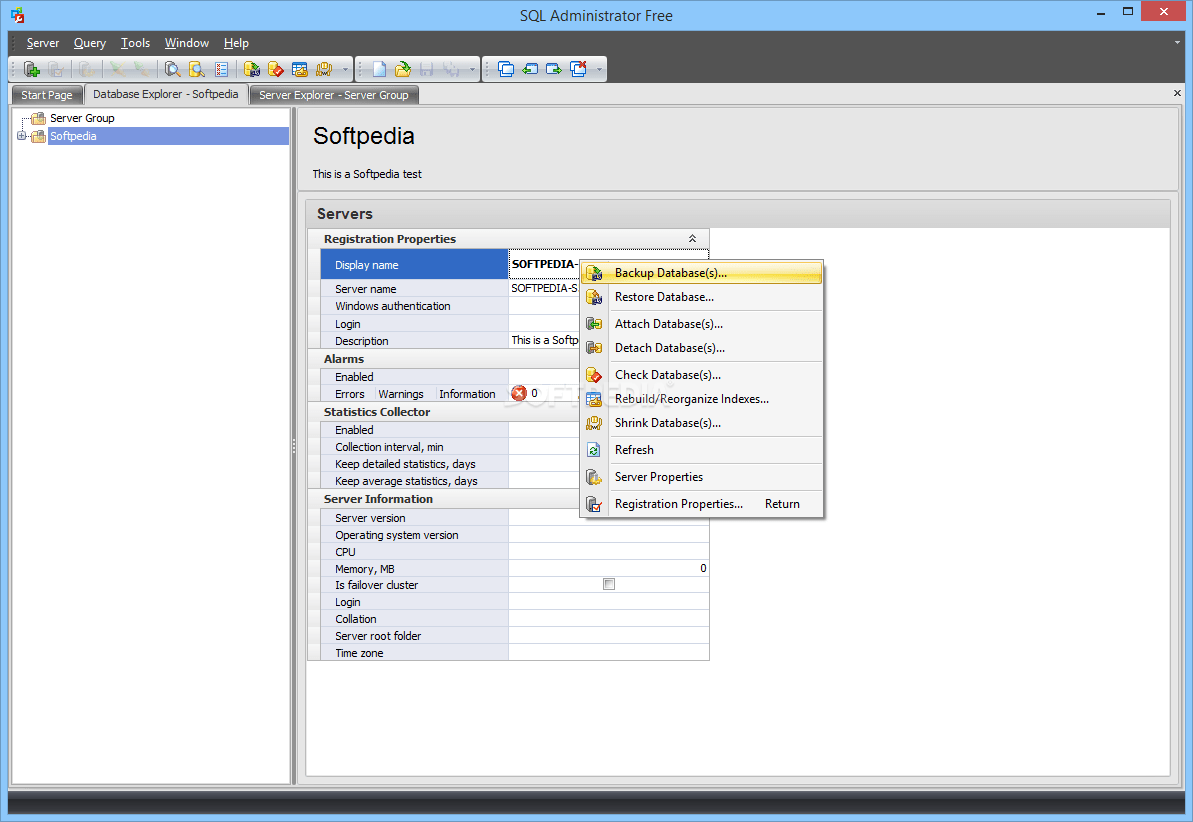
Task: Collapse the Registration Properties section chevron
Action: tap(692, 239)
